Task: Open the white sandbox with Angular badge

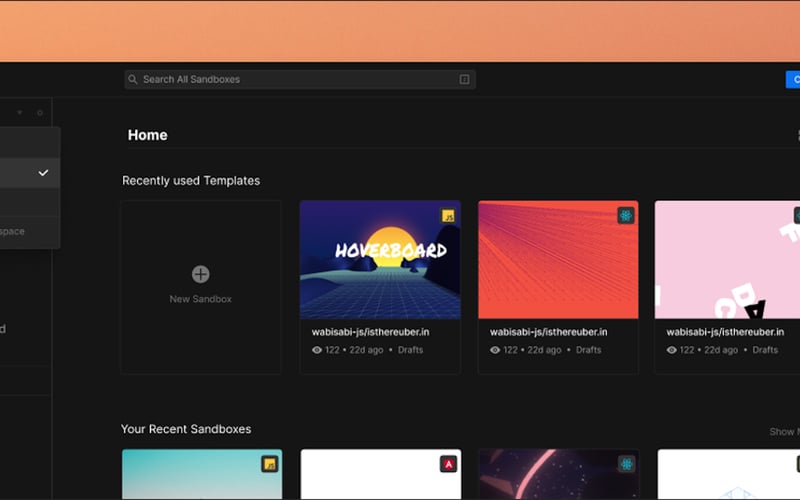Action: click(381, 474)
